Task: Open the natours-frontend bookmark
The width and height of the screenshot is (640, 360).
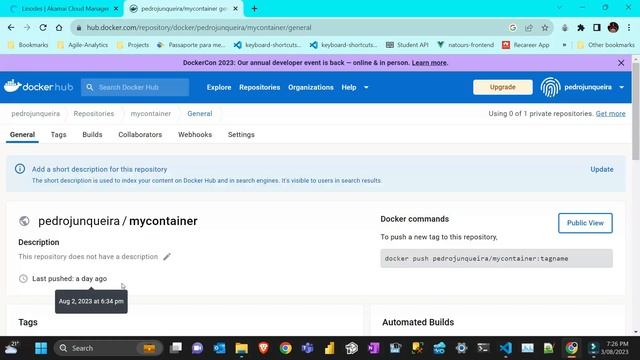Action: click(x=465, y=45)
